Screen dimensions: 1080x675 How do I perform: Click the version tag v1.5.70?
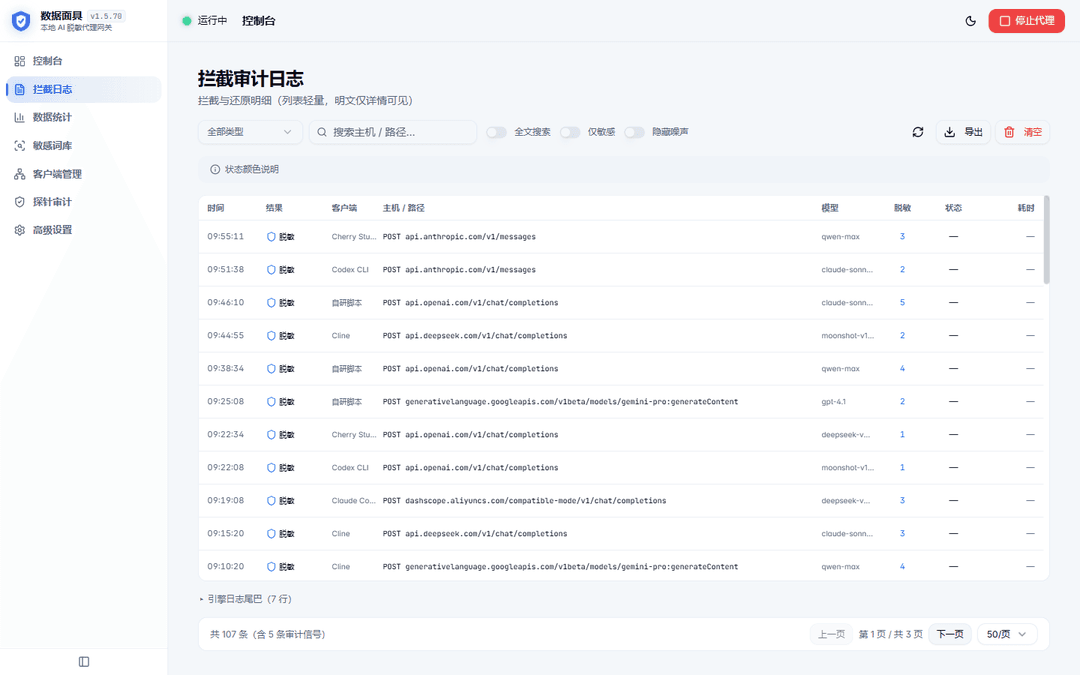coord(106,16)
